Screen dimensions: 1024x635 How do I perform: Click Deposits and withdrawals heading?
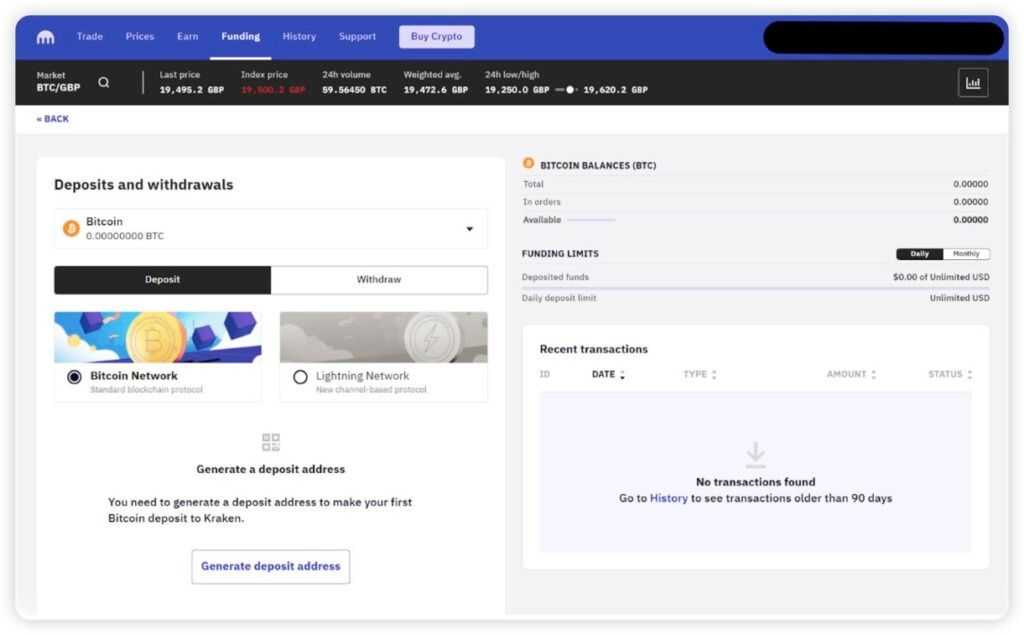pyautogui.click(x=144, y=185)
